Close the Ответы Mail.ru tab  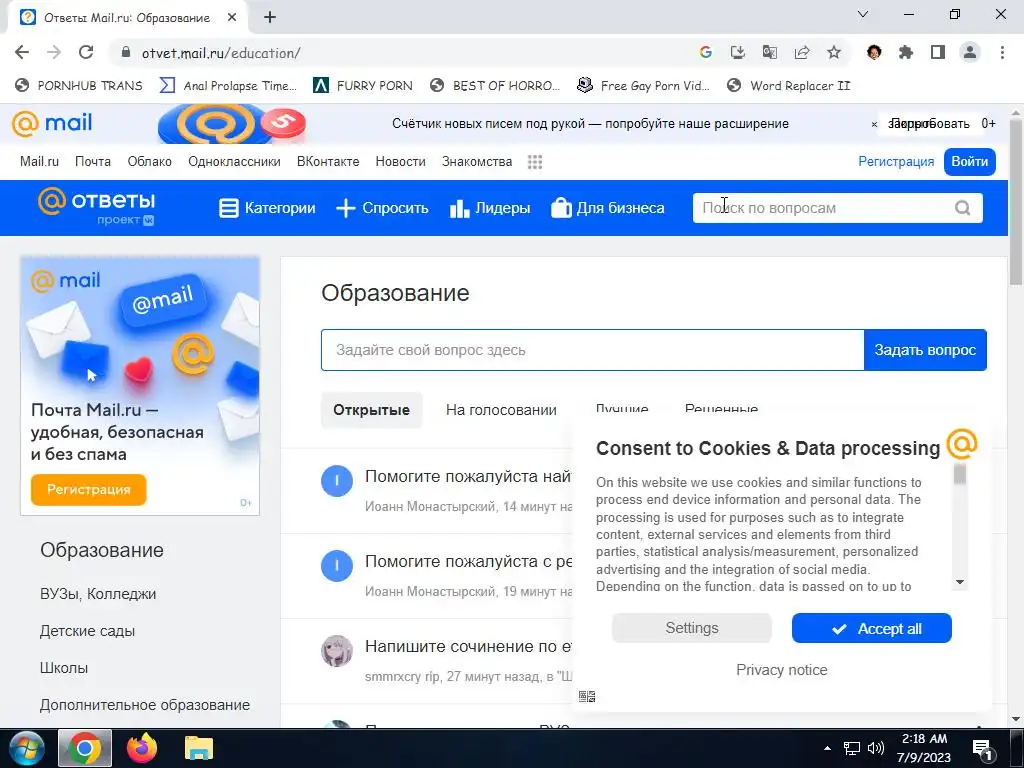(x=232, y=17)
